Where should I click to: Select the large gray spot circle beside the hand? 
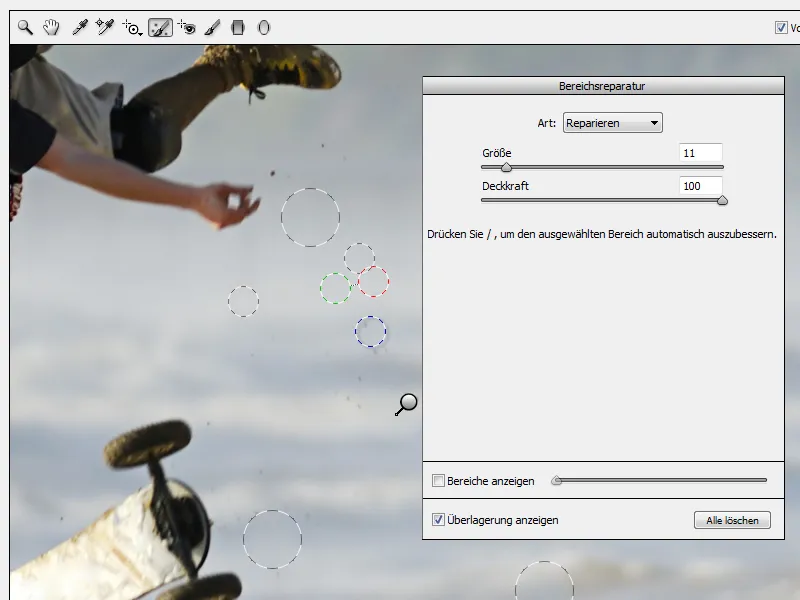coord(310,217)
